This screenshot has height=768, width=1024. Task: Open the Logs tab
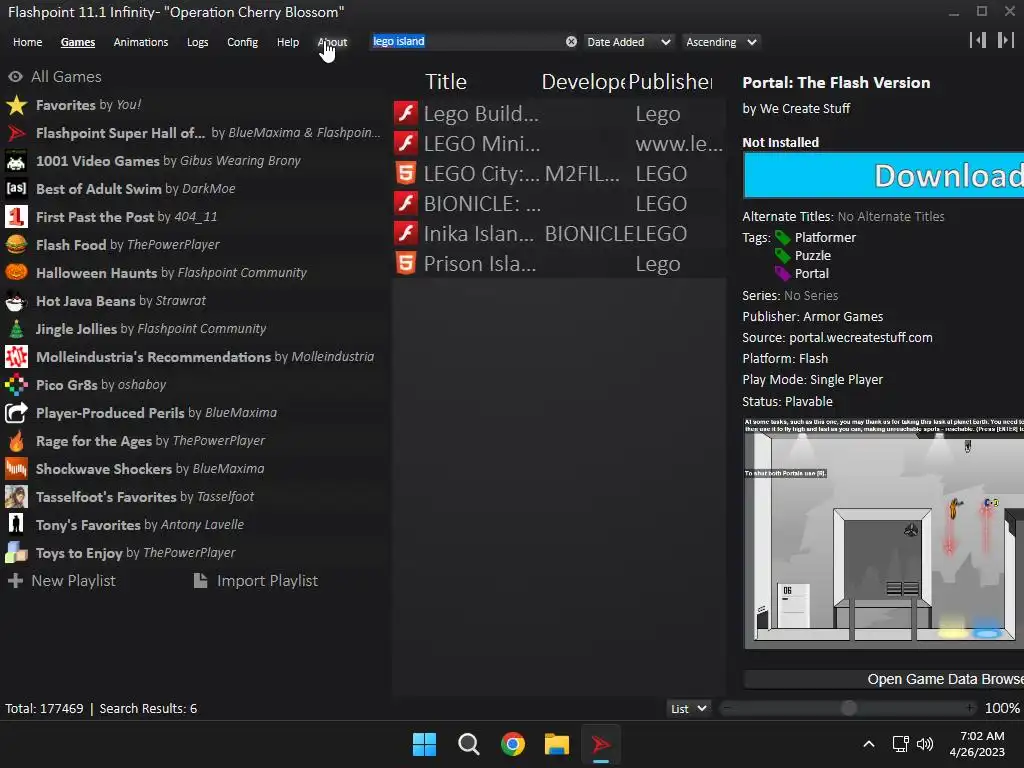(x=197, y=42)
